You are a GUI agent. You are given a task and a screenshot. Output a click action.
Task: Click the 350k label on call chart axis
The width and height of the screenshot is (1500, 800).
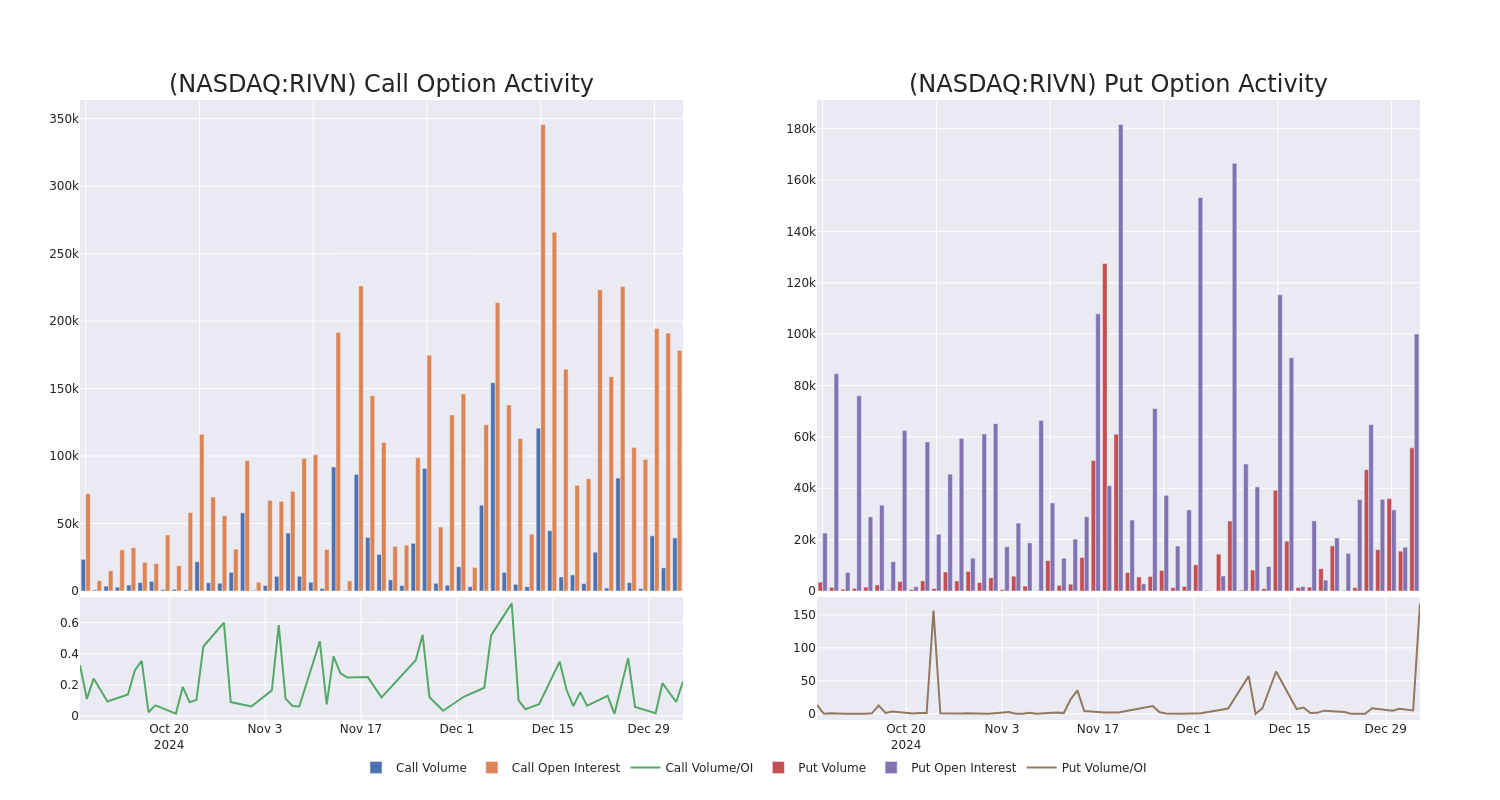[64, 119]
